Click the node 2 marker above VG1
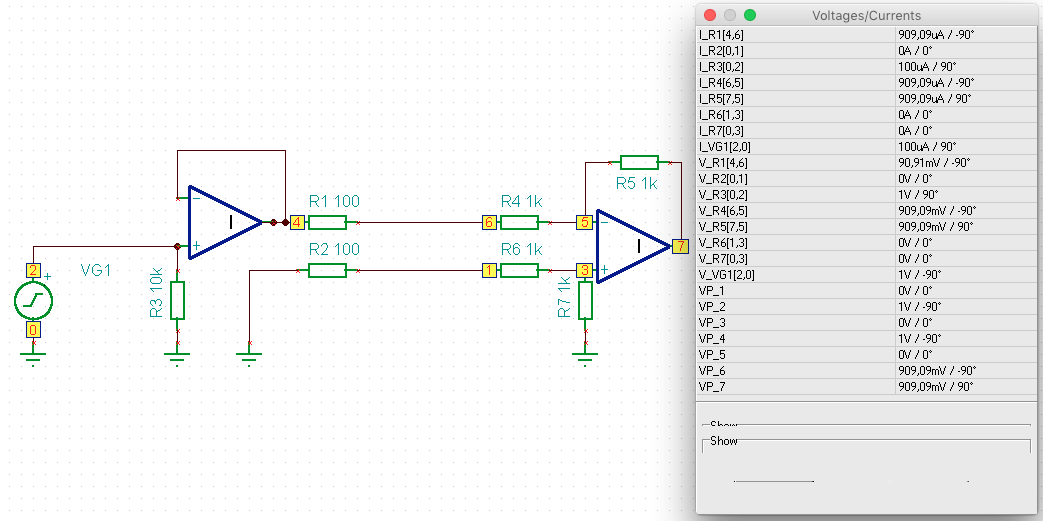The width and height of the screenshot is (1043, 521). tap(33, 271)
